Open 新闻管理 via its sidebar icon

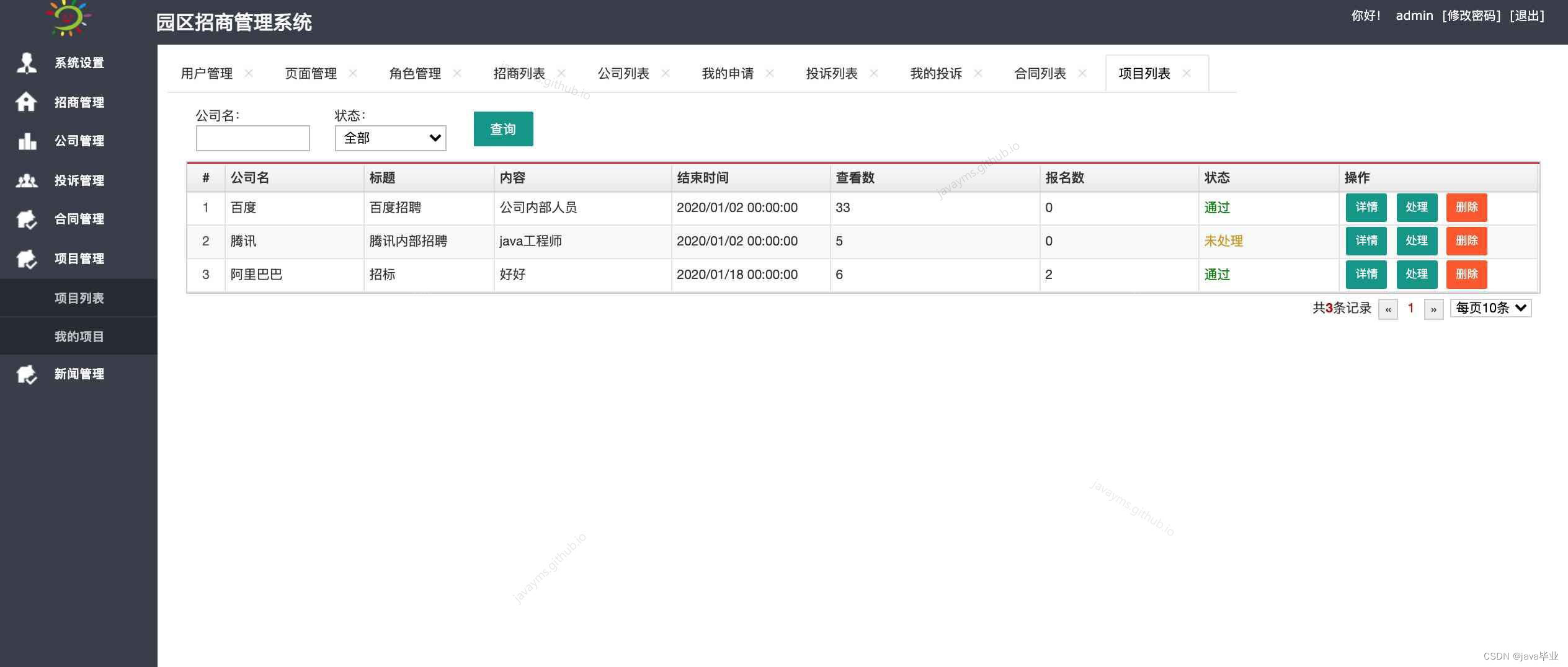(26, 374)
